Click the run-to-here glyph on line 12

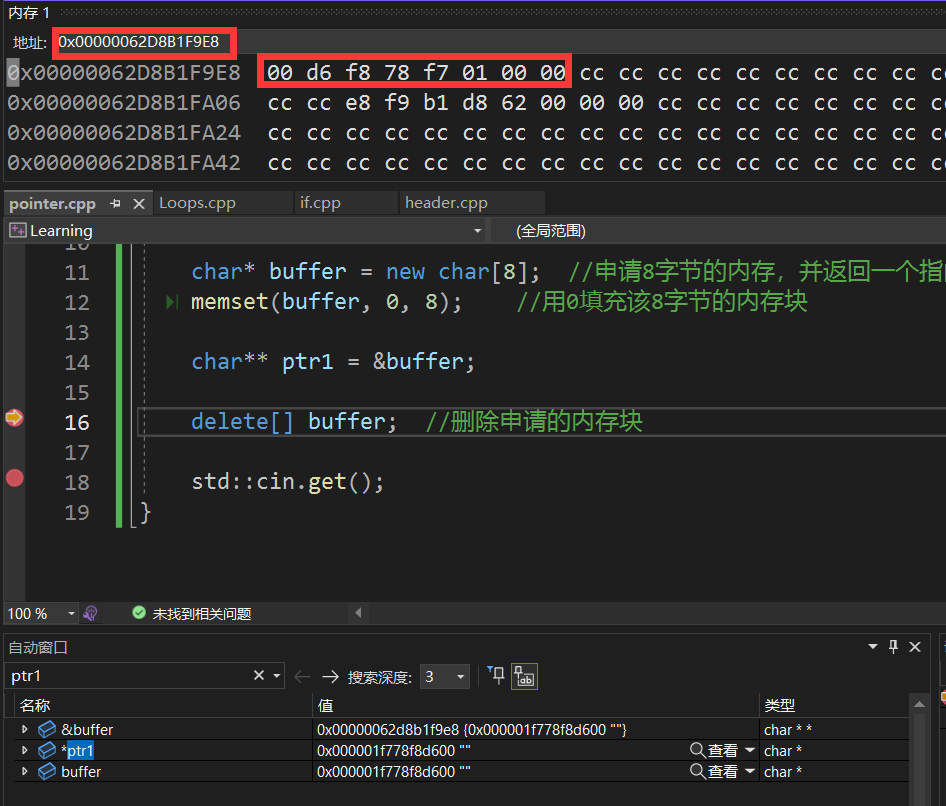tap(172, 302)
